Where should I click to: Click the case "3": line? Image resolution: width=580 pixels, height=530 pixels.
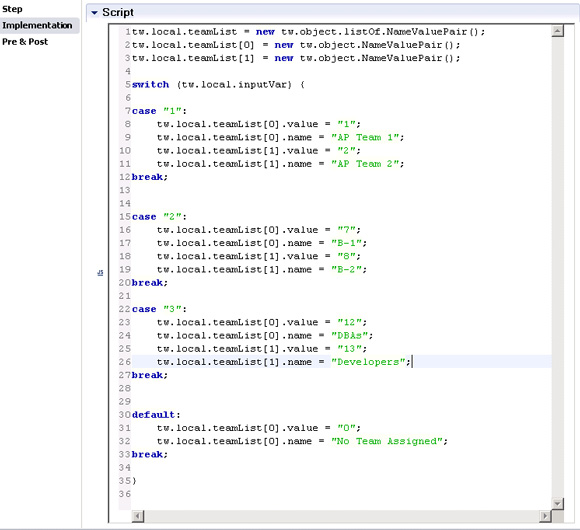pos(159,309)
